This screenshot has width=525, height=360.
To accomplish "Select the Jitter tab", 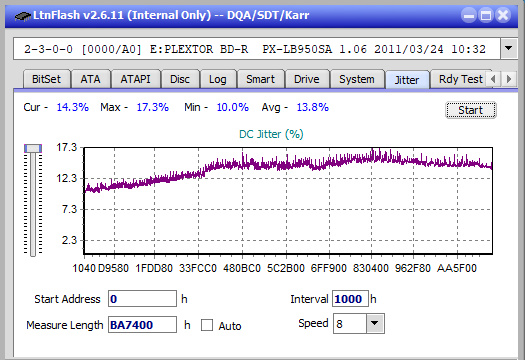I will pos(407,80).
